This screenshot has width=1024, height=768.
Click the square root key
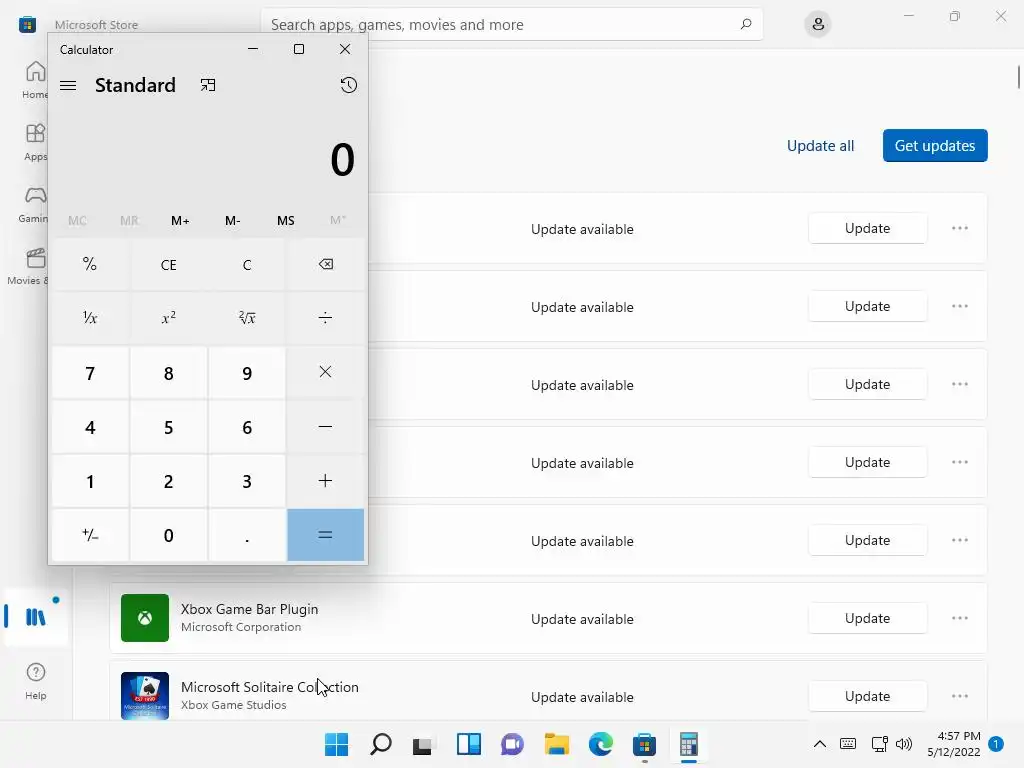pos(247,318)
